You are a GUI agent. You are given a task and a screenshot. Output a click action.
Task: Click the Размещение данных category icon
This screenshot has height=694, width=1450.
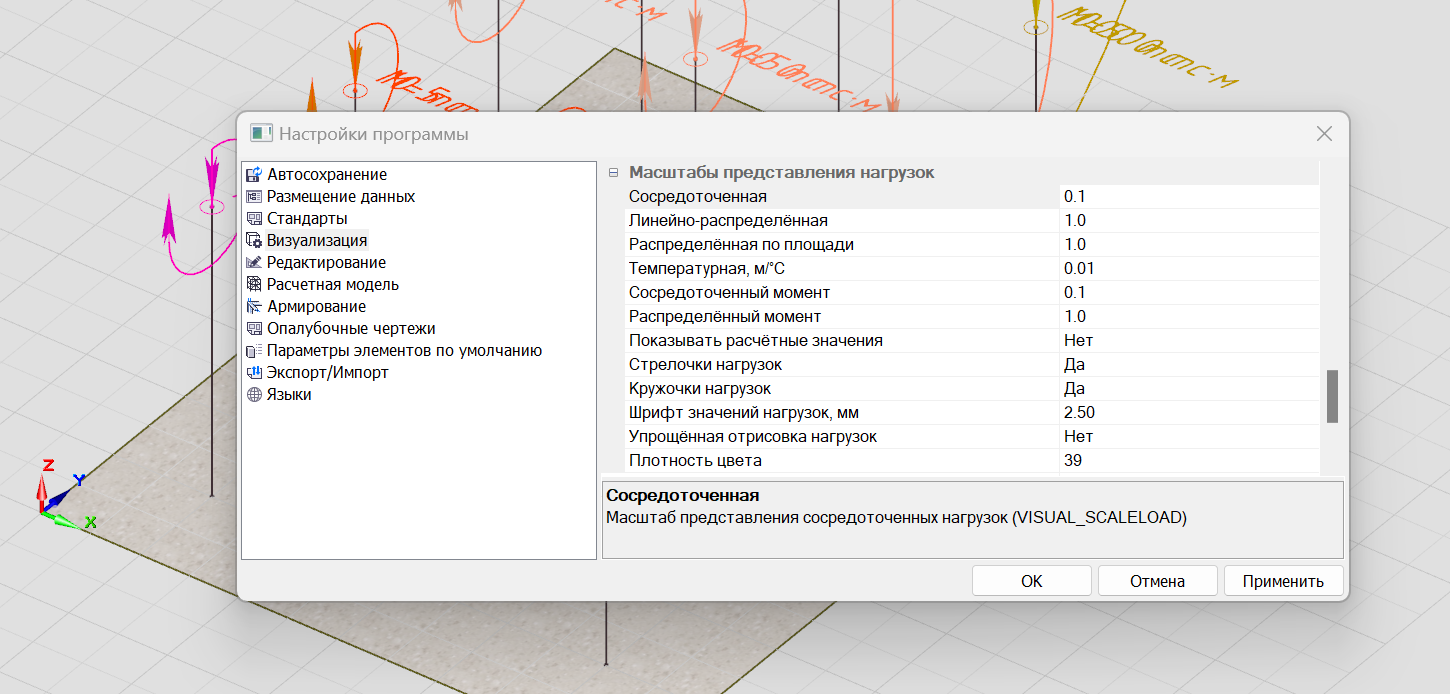253,196
